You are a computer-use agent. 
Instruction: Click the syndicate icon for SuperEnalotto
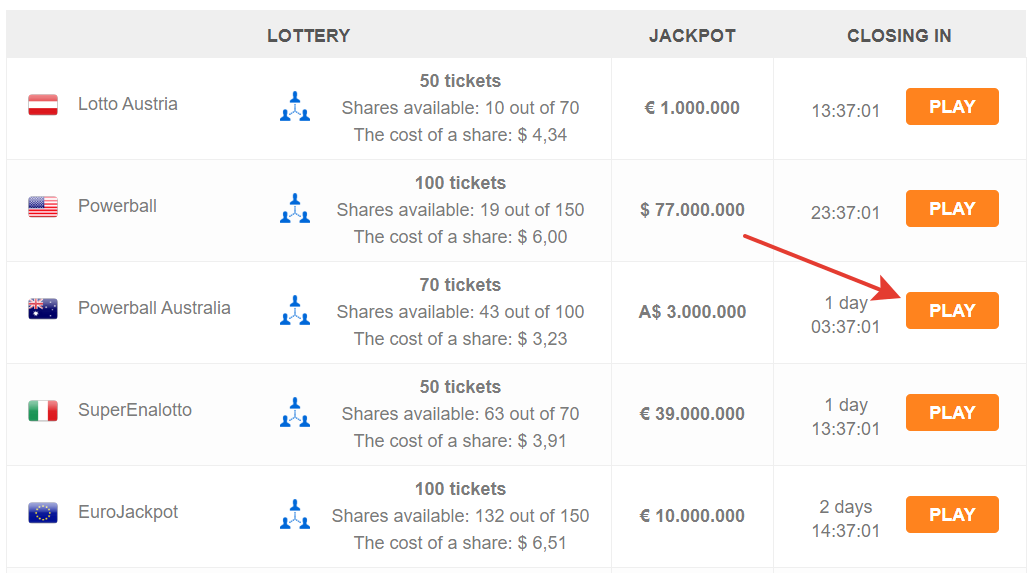295,412
